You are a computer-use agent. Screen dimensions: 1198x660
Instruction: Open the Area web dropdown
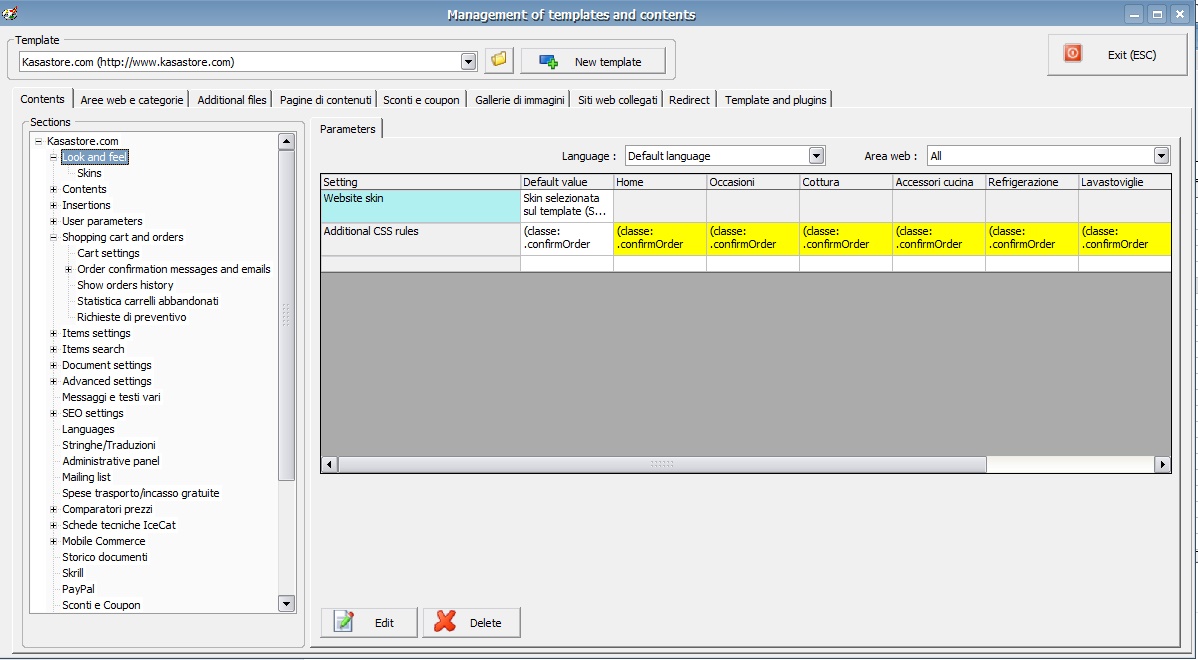coord(1161,156)
